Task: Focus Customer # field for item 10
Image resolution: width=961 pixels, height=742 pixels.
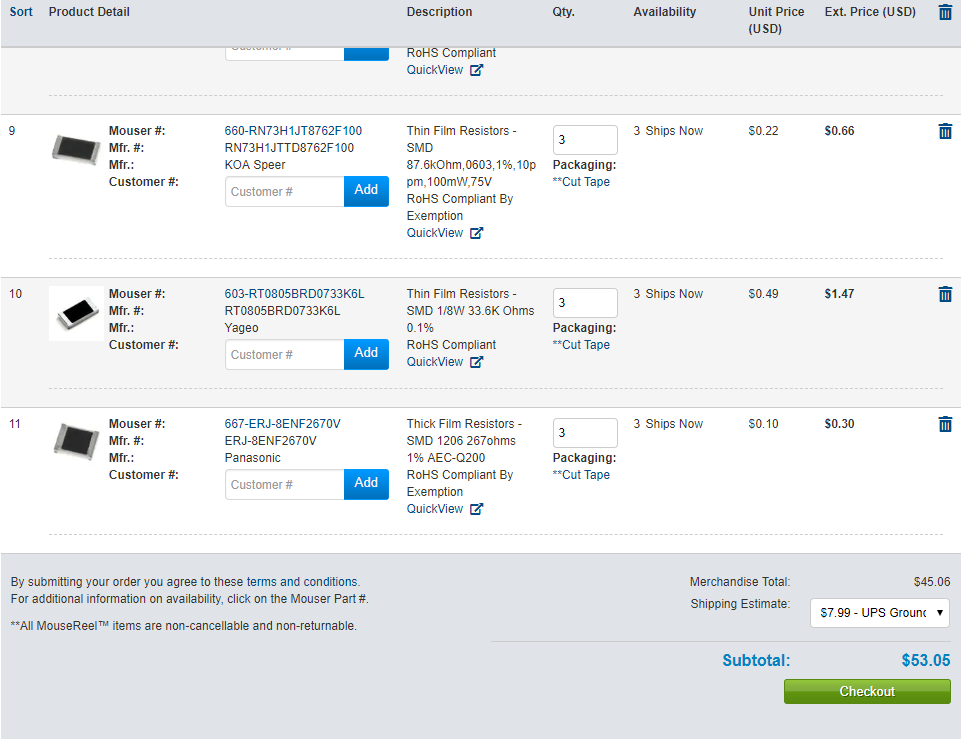Action: click(284, 355)
